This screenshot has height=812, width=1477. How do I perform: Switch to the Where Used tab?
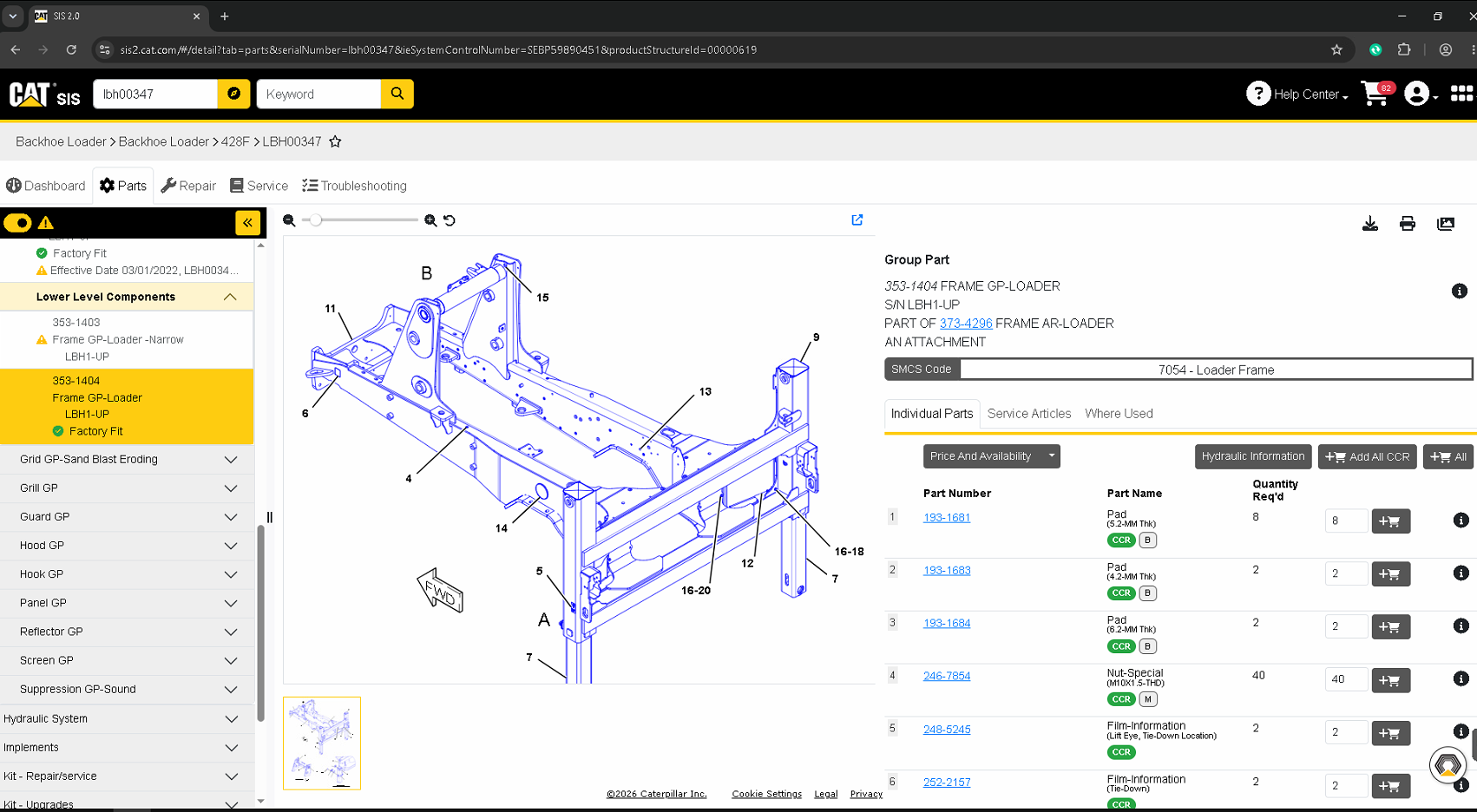pos(1119,414)
